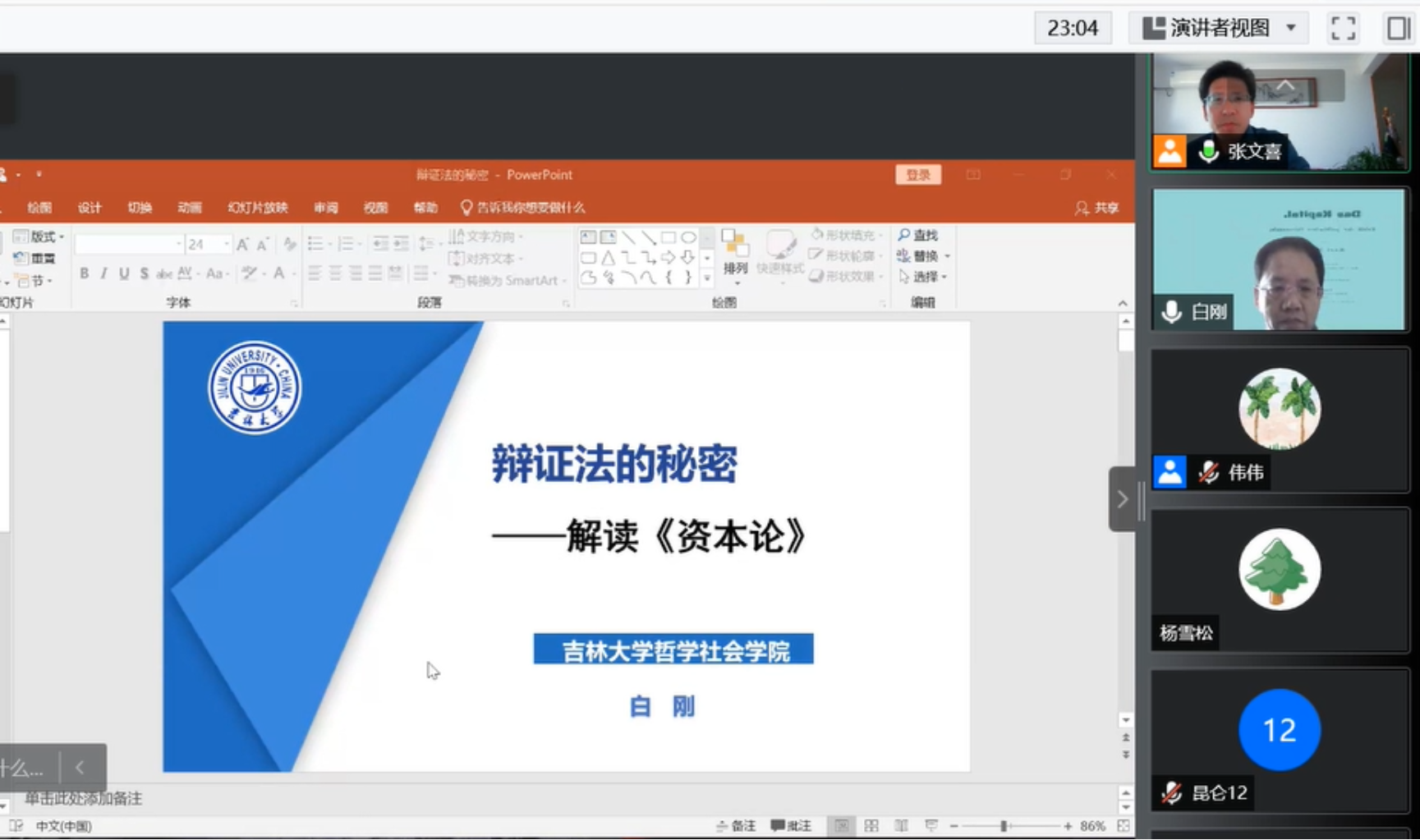The image size is (1420, 840).
Task: Click the Find (查找) magnifier icon
Action: click(x=904, y=236)
